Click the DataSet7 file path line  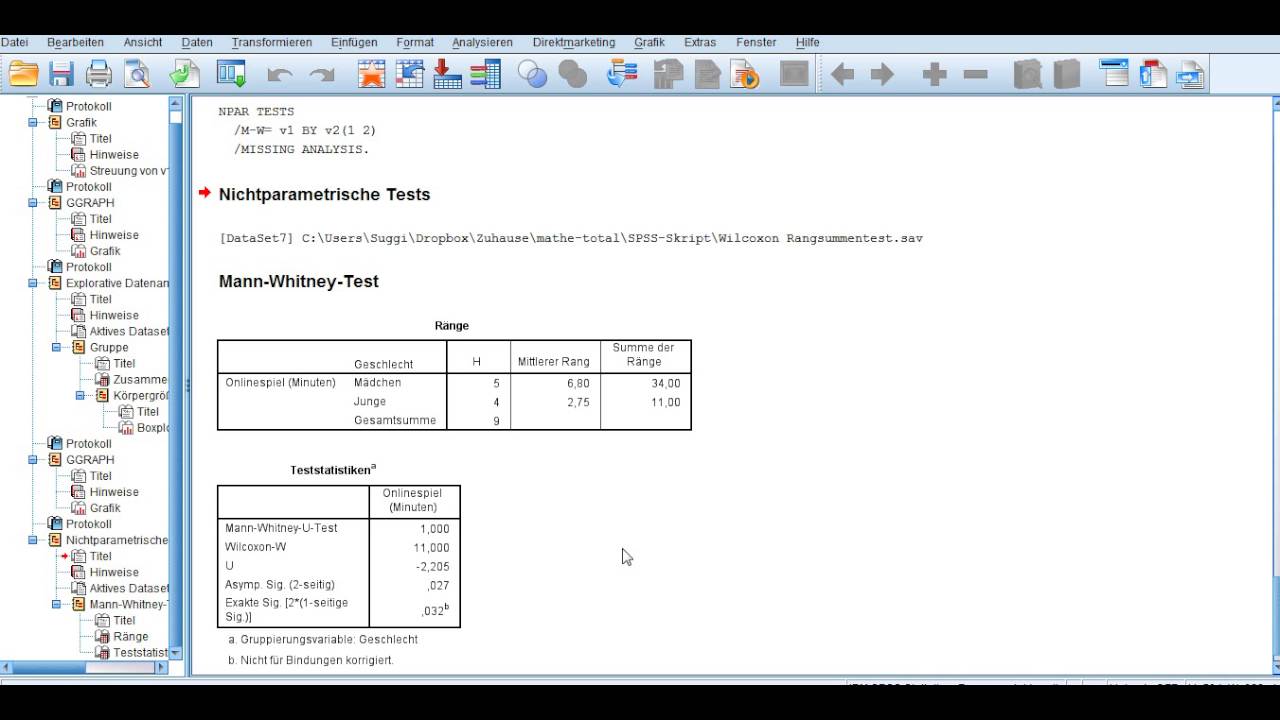click(571, 238)
